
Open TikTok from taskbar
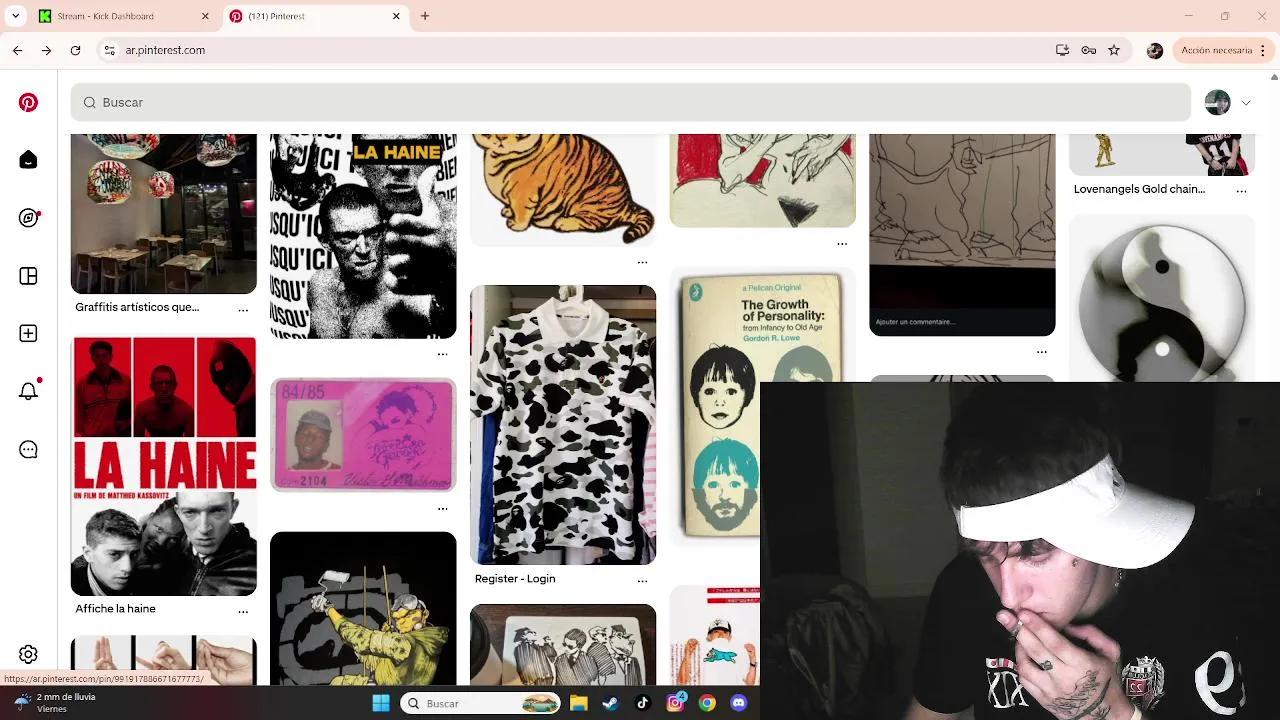643,703
